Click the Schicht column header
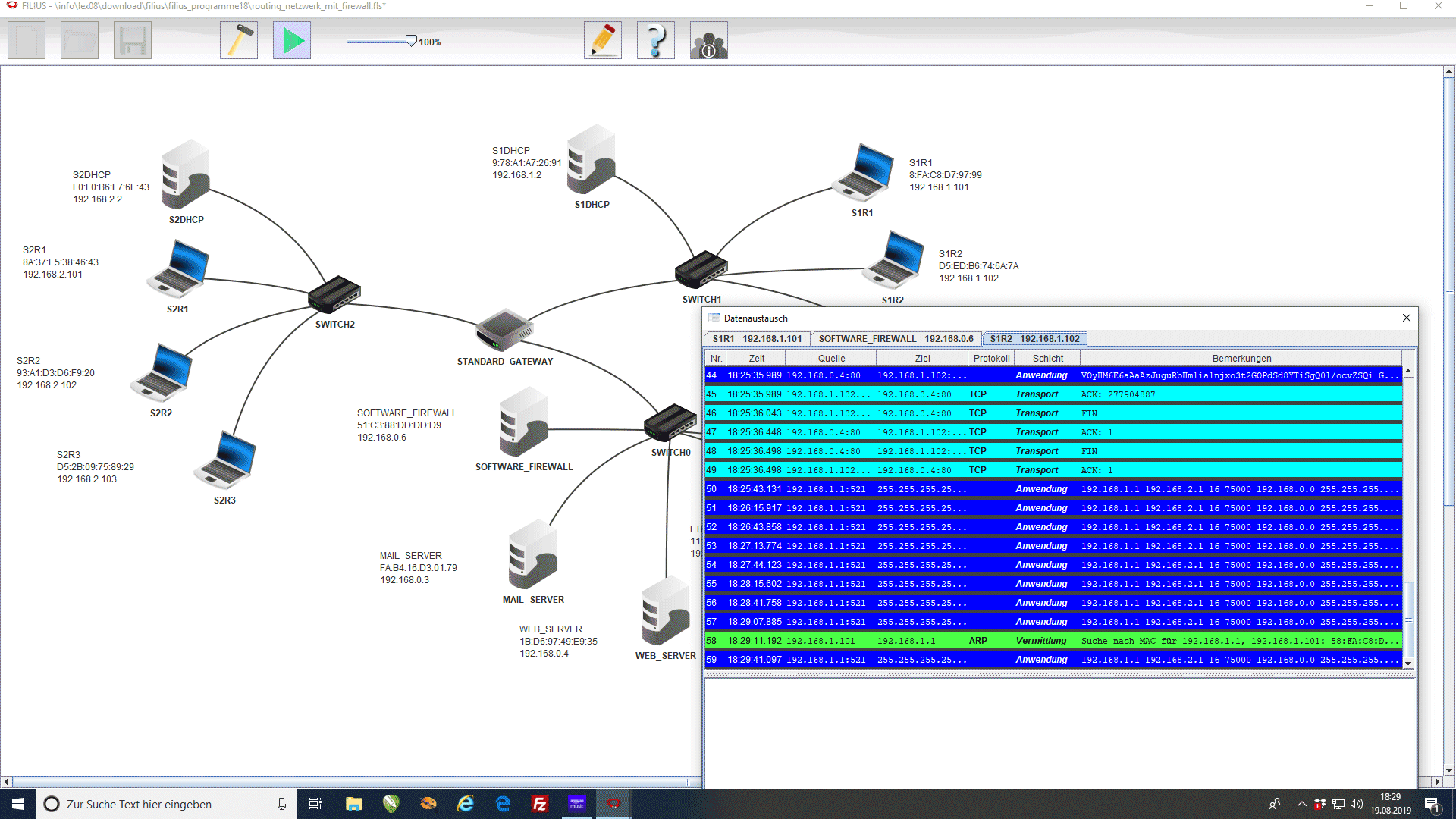 click(x=1047, y=359)
